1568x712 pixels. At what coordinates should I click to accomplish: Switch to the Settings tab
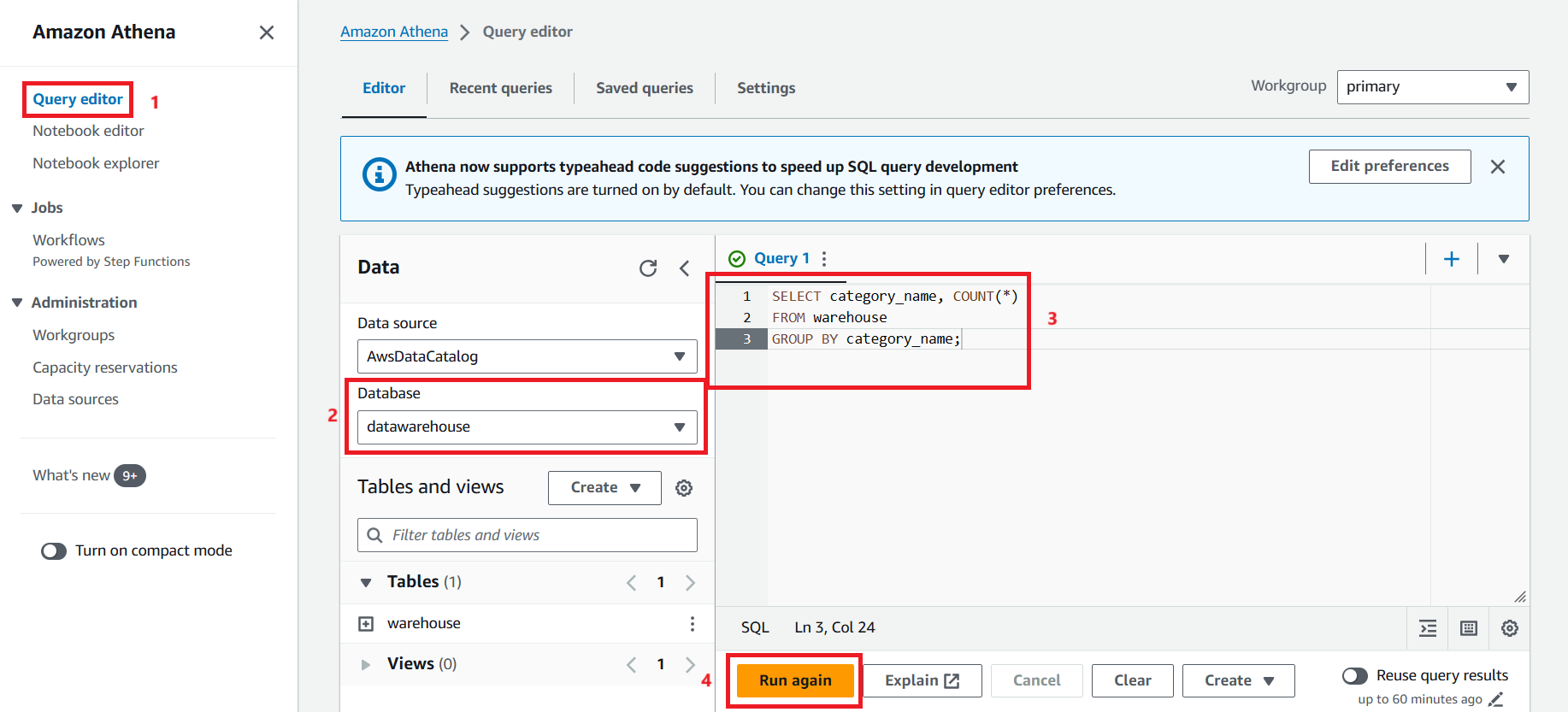point(766,88)
